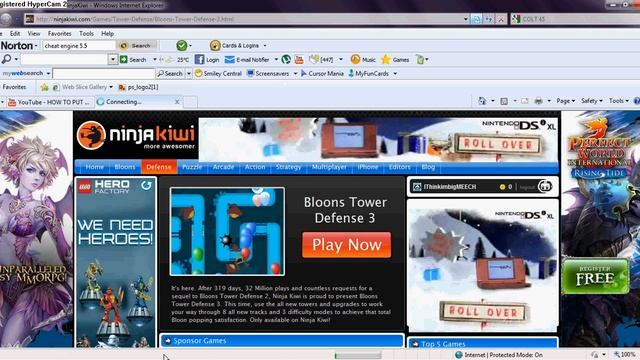Go to the Puzzle navigation tab

click(x=192, y=167)
